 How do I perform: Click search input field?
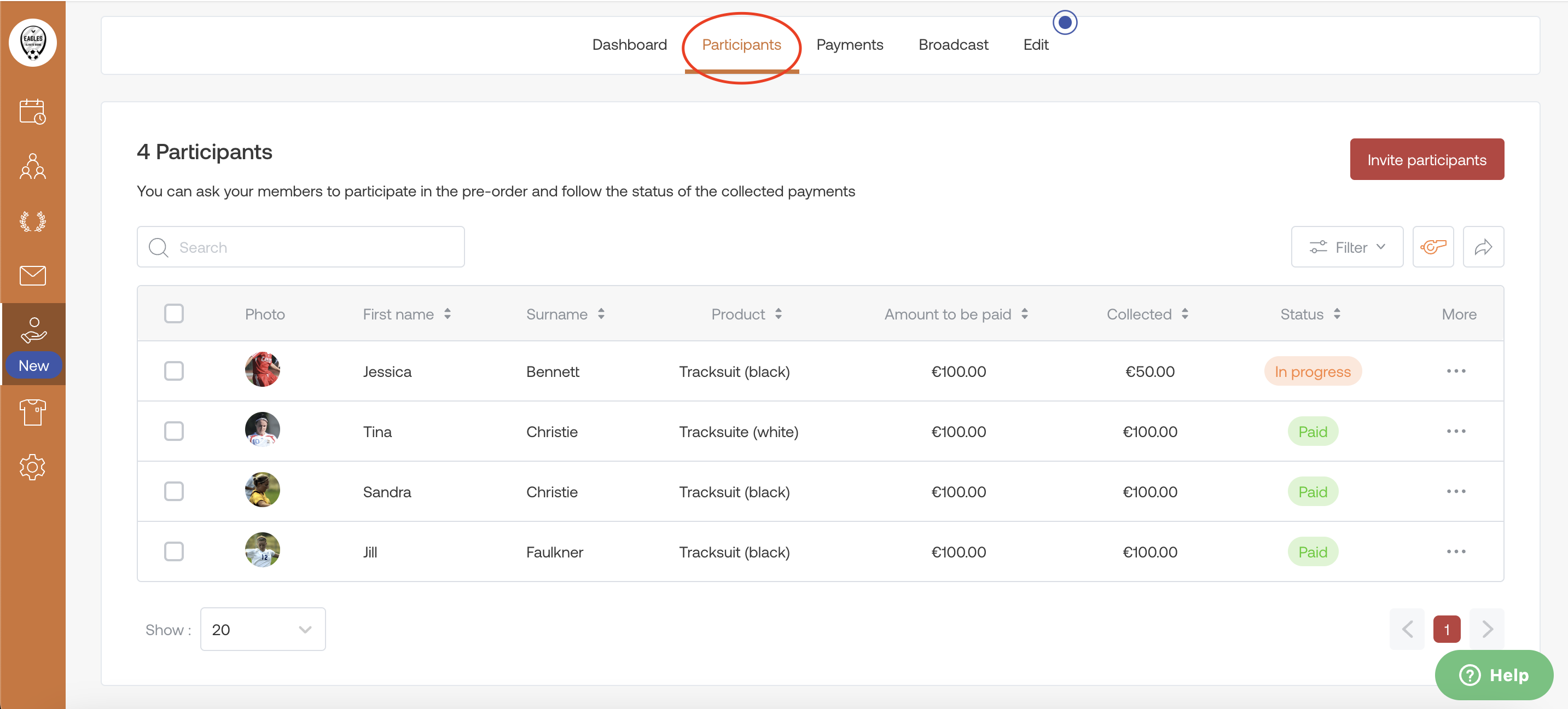(x=301, y=247)
